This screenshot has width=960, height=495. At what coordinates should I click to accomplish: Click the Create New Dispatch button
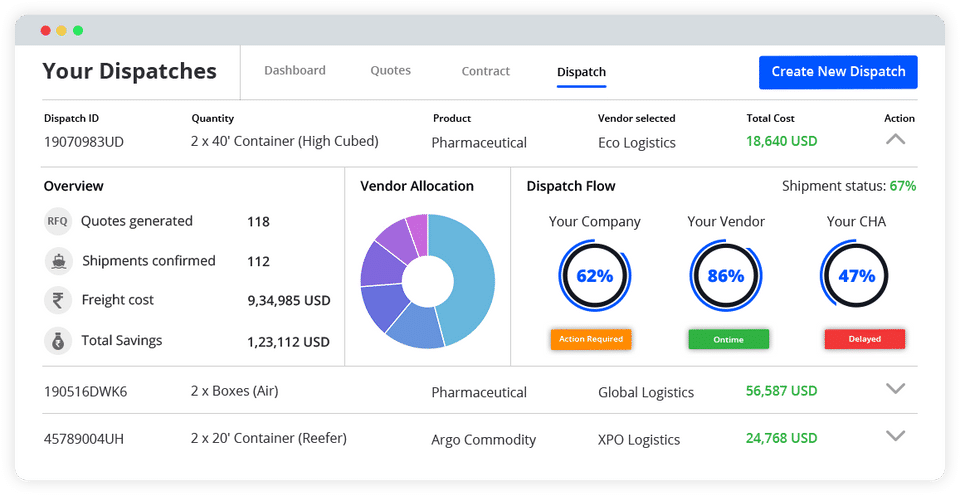click(x=838, y=72)
